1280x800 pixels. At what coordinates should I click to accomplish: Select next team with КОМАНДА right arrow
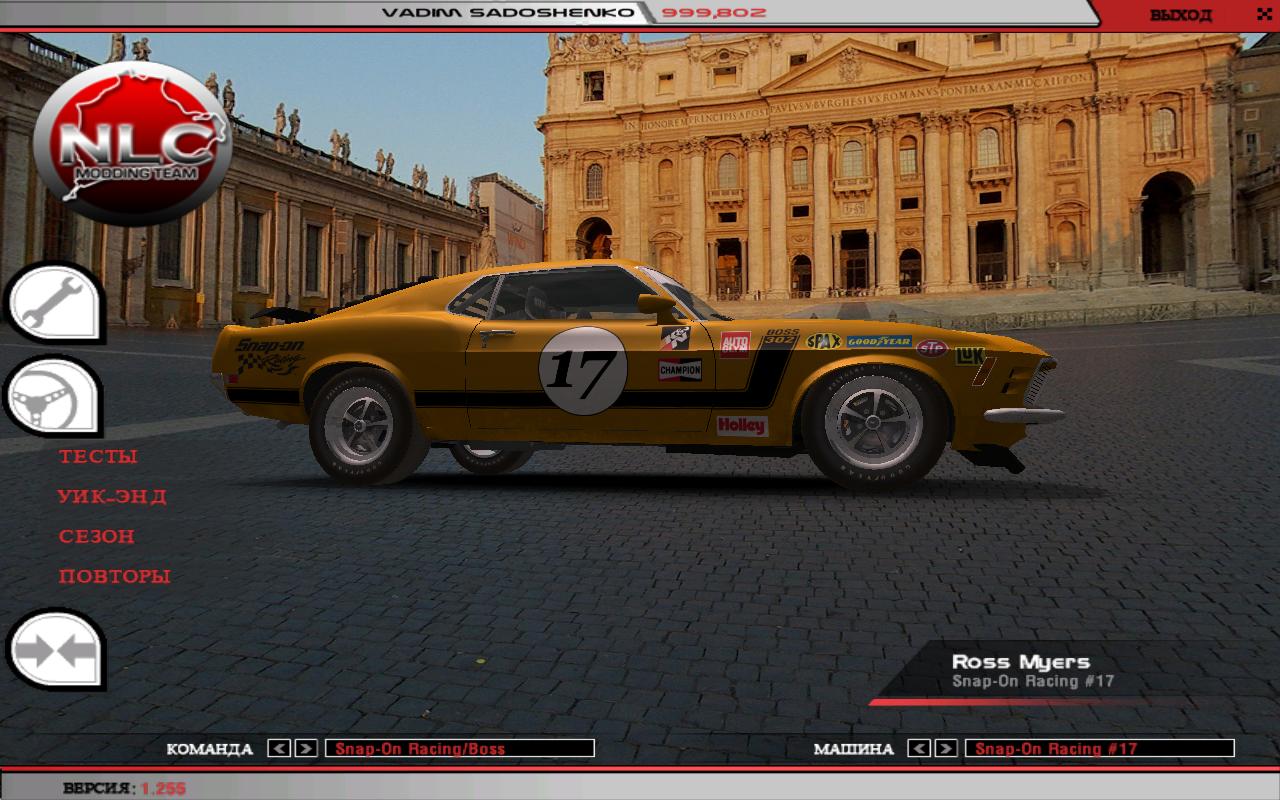click(x=306, y=748)
